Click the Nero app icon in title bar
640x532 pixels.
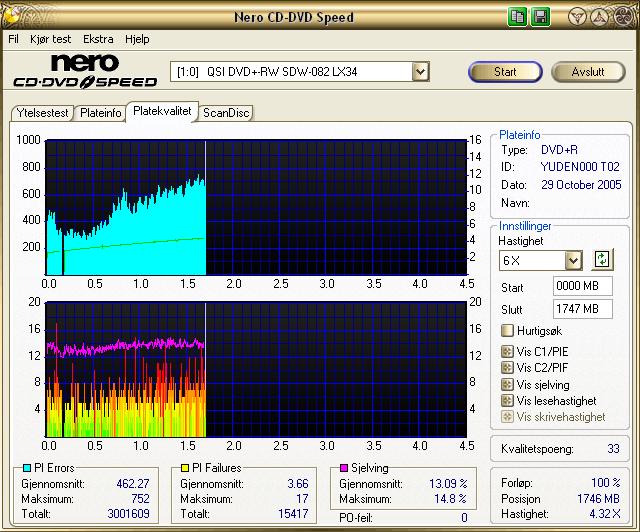pyautogui.click(x=11, y=16)
